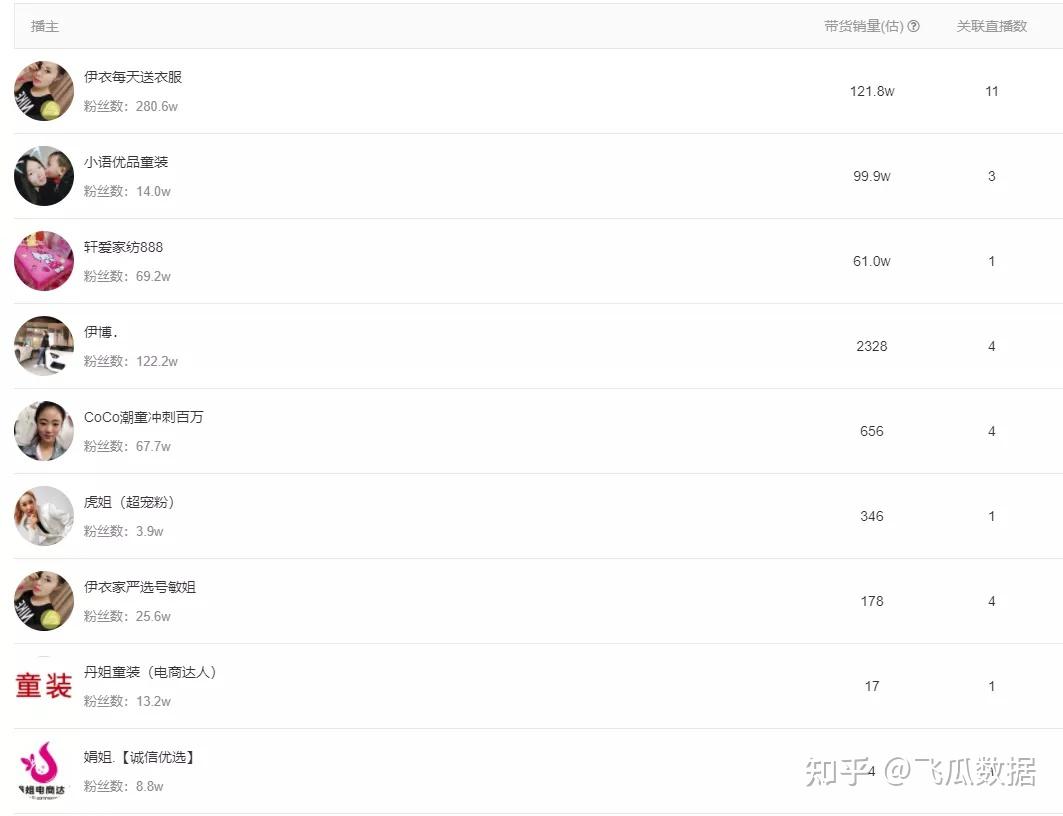The height and width of the screenshot is (816, 1063).
Task: Click the help icon beside 带货销量(估)
Action: (913, 27)
